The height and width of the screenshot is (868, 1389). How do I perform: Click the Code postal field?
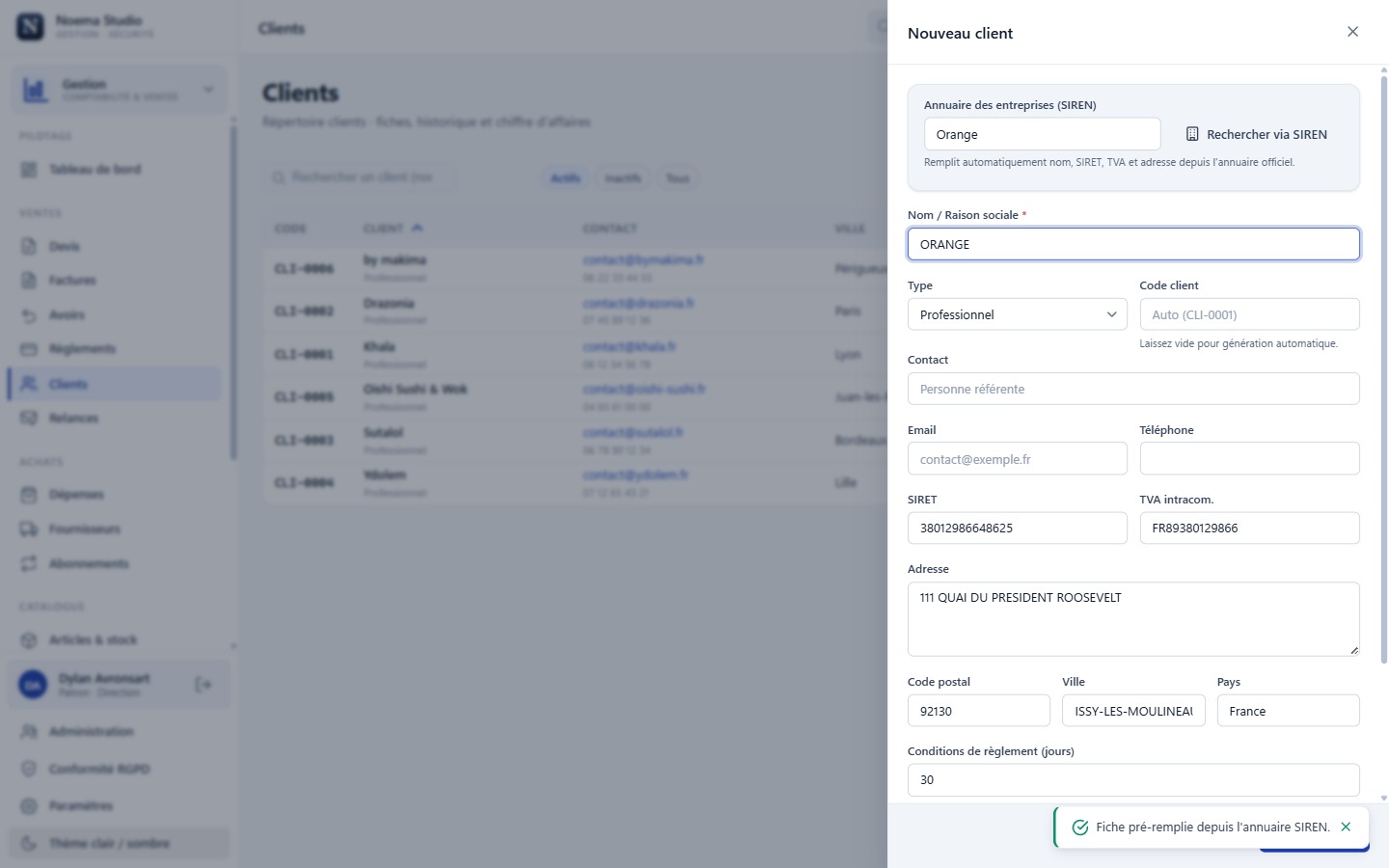point(978,711)
